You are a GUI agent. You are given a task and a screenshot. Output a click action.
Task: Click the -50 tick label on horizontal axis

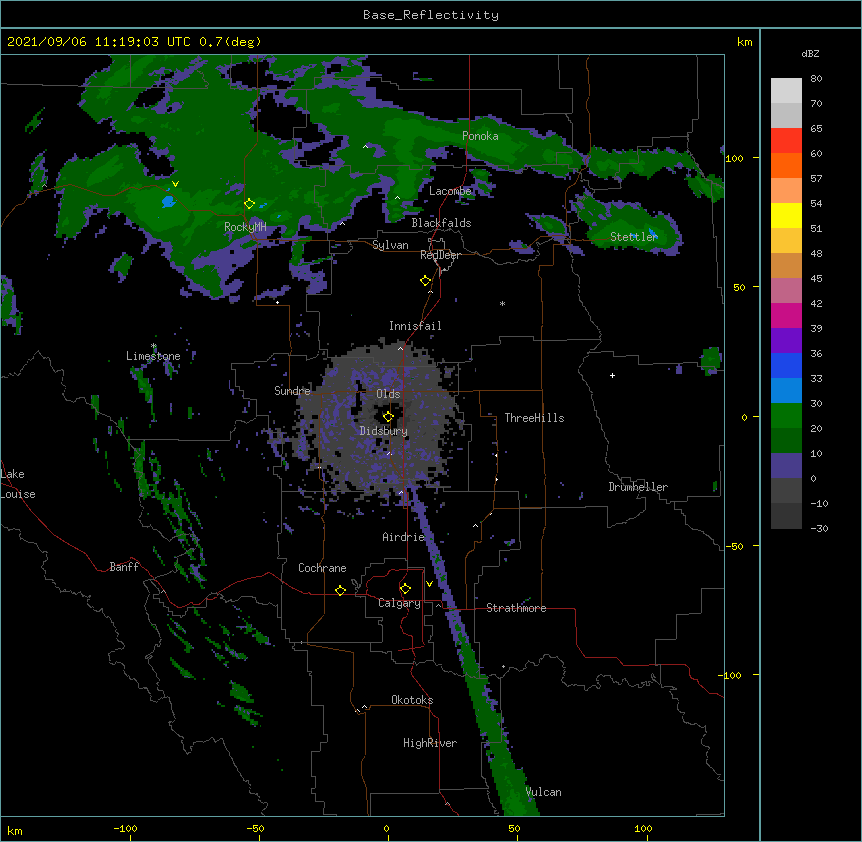255,828
